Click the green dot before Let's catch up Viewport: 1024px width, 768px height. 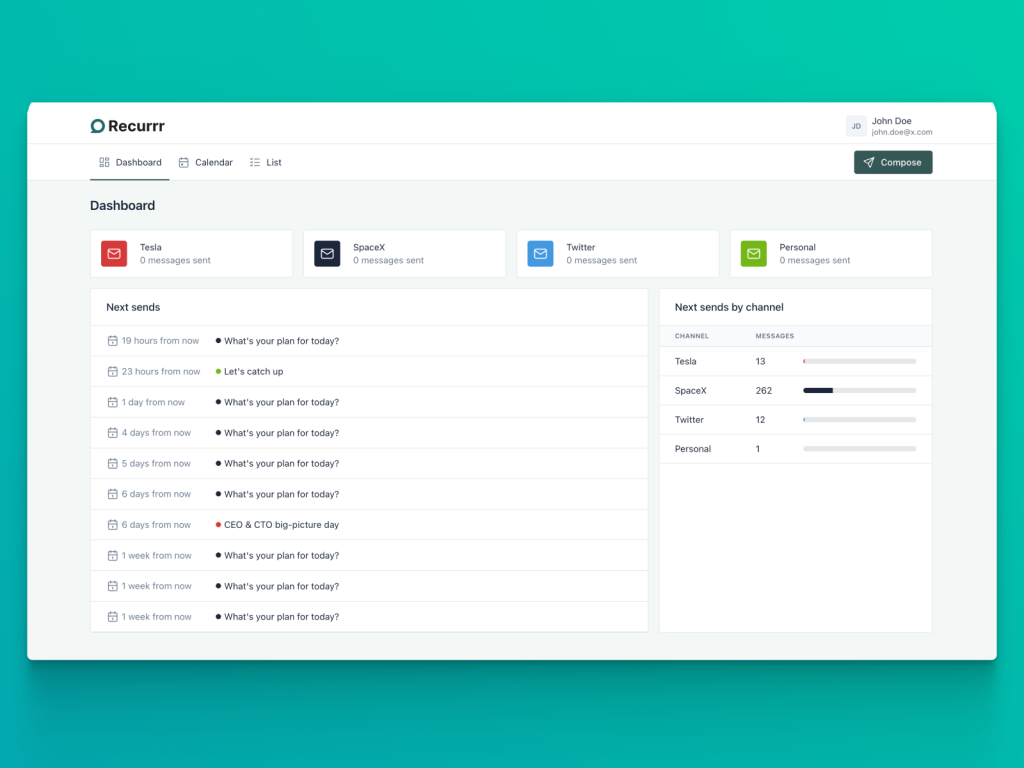(x=218, y=371)
